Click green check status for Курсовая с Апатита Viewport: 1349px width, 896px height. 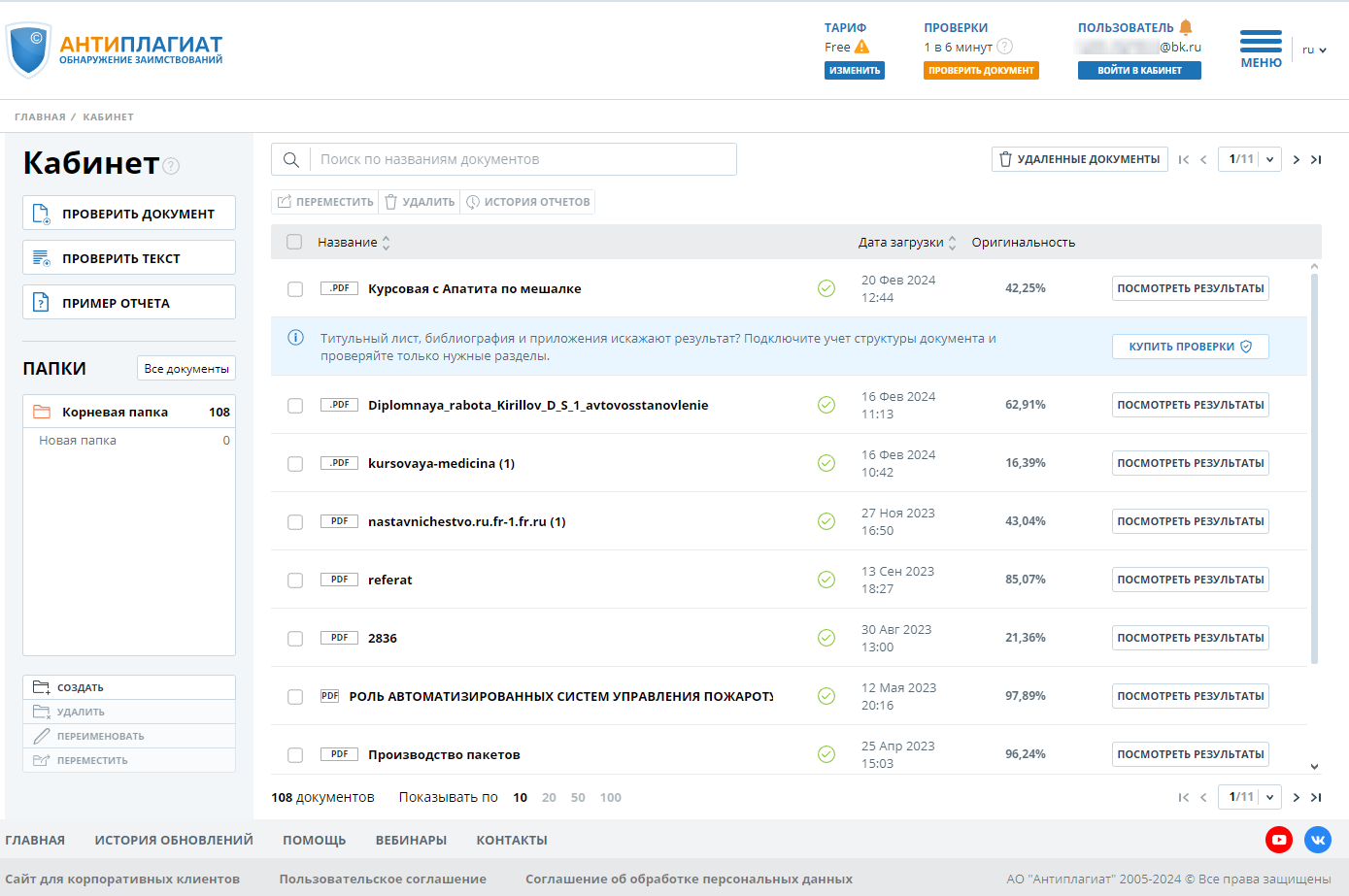click(x=826, y=288)
